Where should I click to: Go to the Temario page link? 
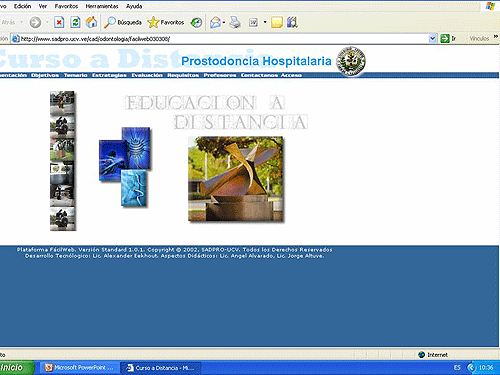coord(76,75)
